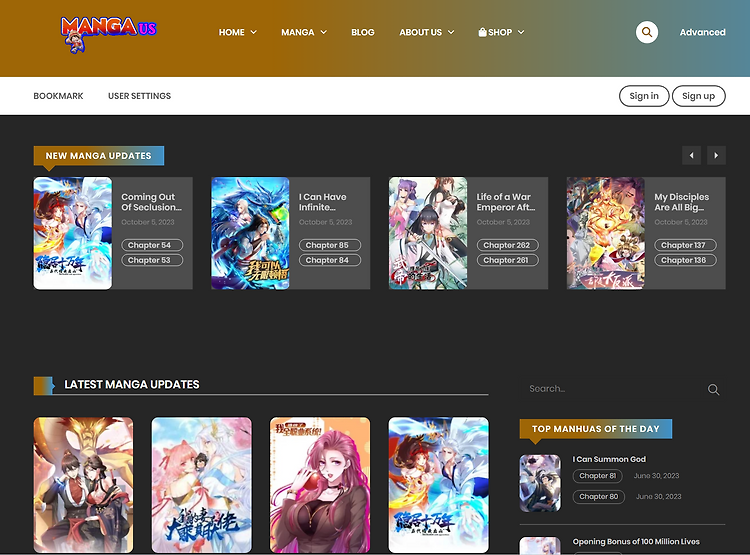
Task: Expand the About Us menu chevron
Action: [451, 32]
